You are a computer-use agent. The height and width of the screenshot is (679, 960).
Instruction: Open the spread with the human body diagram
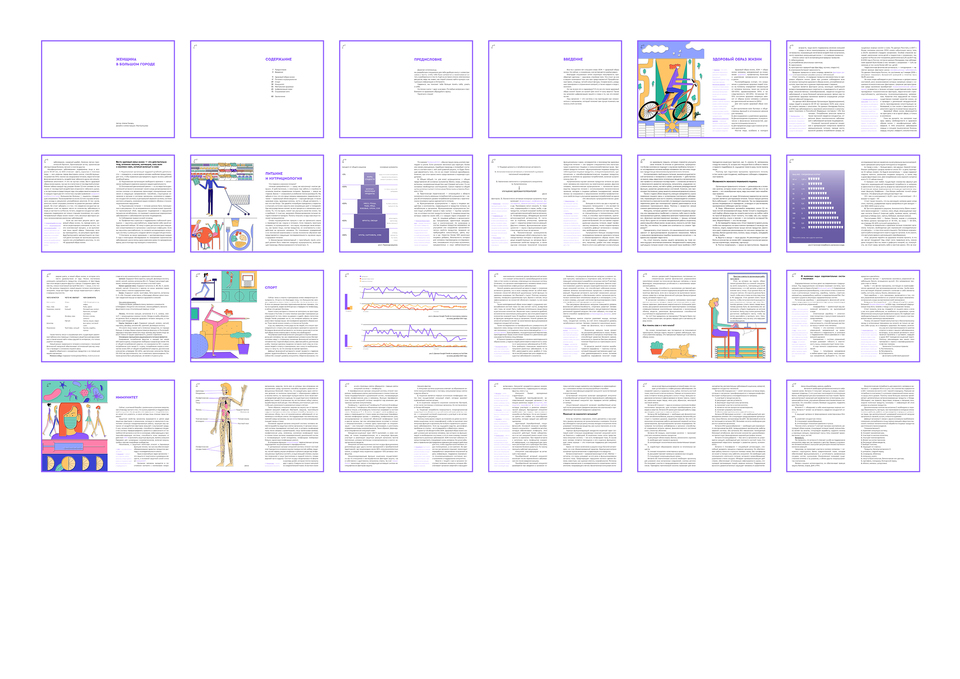257,426
